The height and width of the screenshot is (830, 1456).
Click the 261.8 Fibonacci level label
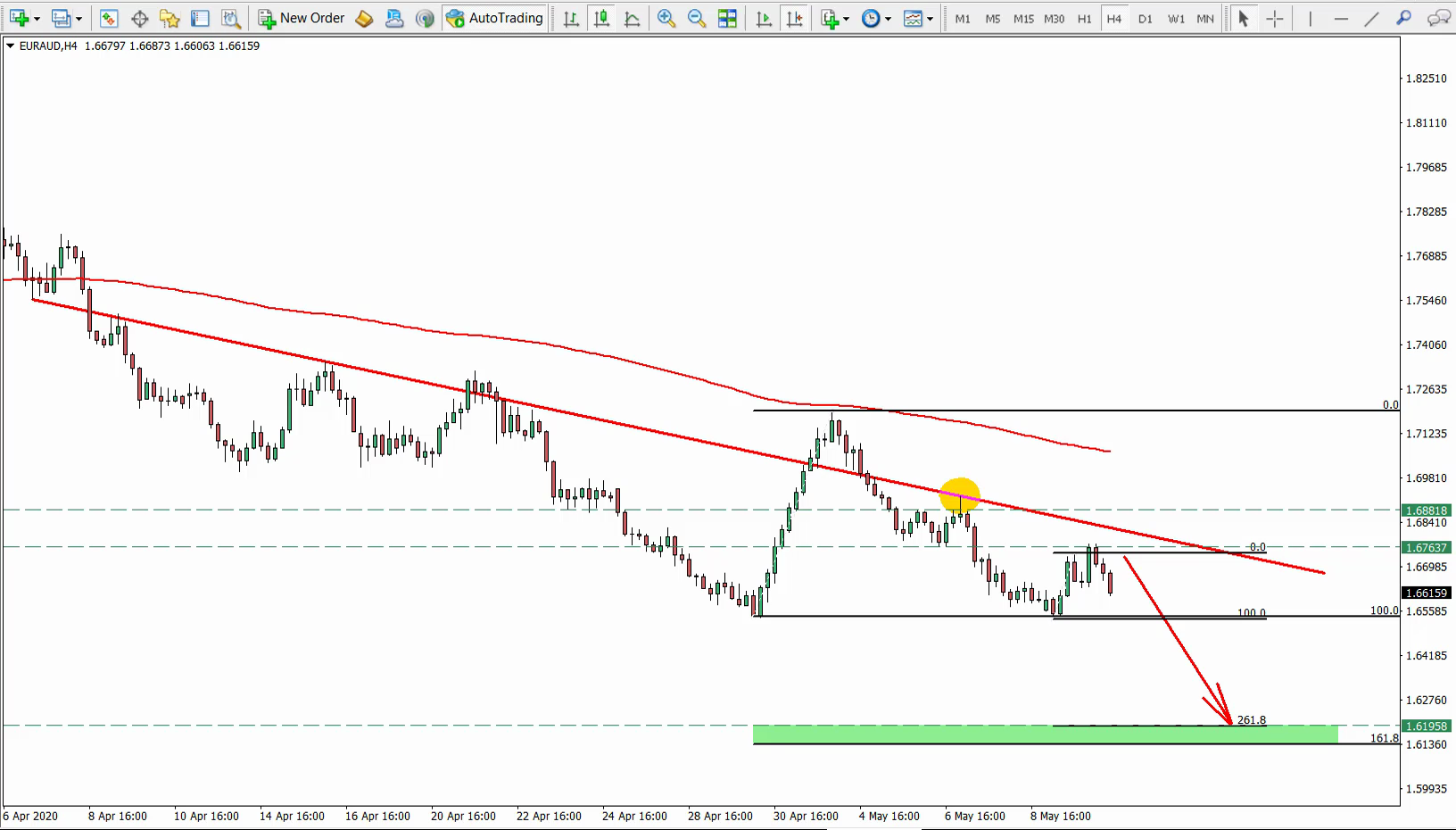[x=1251, y=720]
